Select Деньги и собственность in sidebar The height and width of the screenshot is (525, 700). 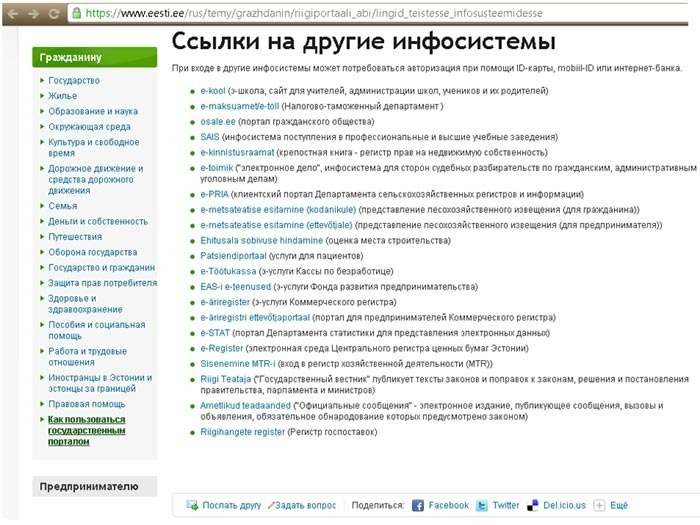tap(98, 221)
